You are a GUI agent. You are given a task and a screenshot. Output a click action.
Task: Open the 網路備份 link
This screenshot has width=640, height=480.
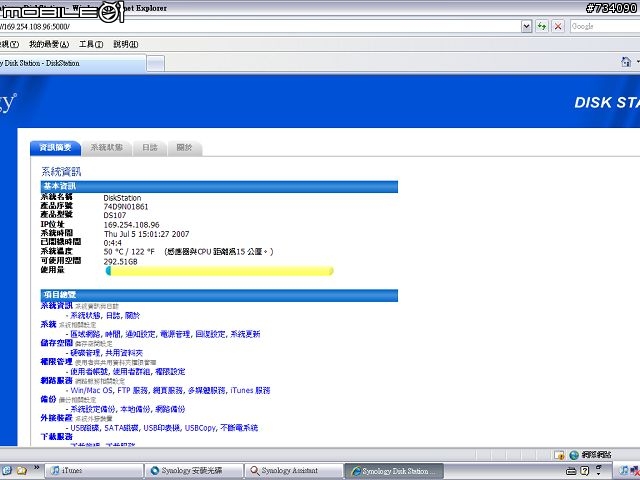click(x=170, y=409)
